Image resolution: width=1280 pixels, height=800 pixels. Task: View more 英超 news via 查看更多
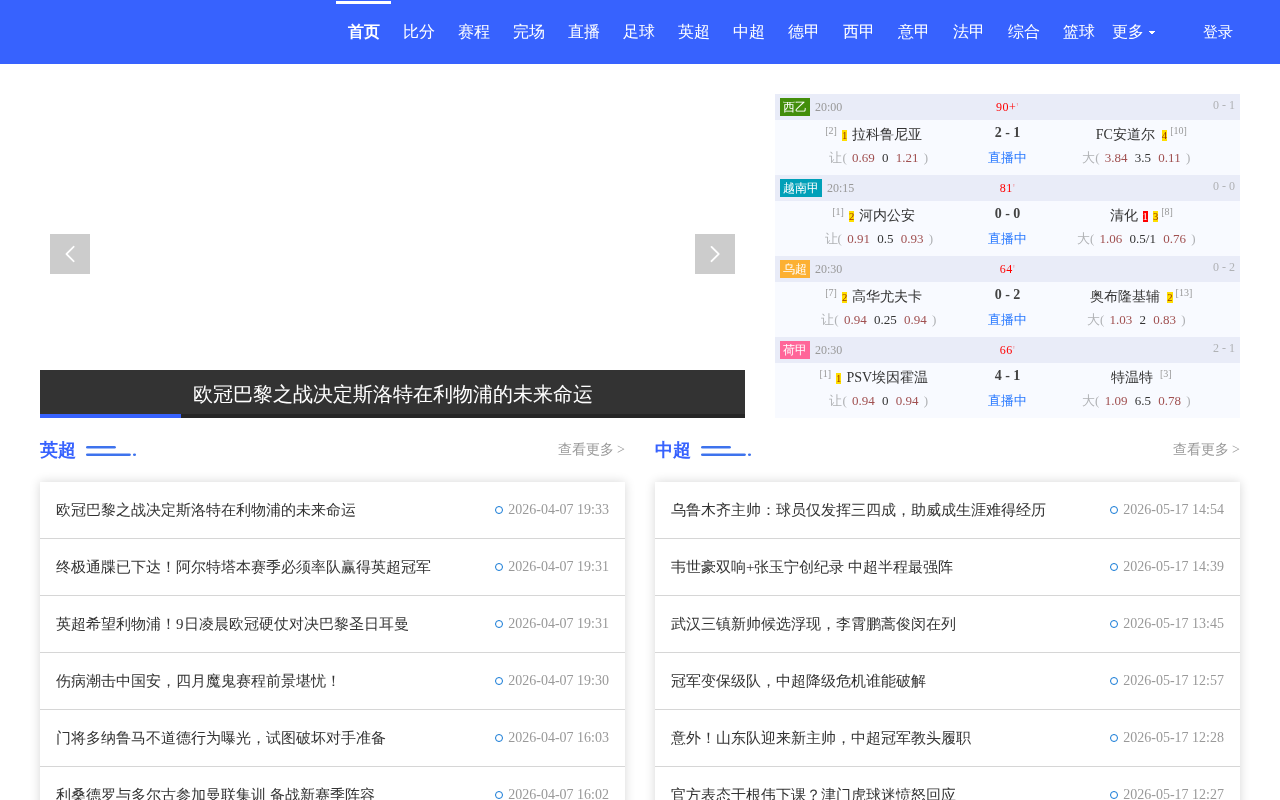pyautogui.click(x=591, y=450)
